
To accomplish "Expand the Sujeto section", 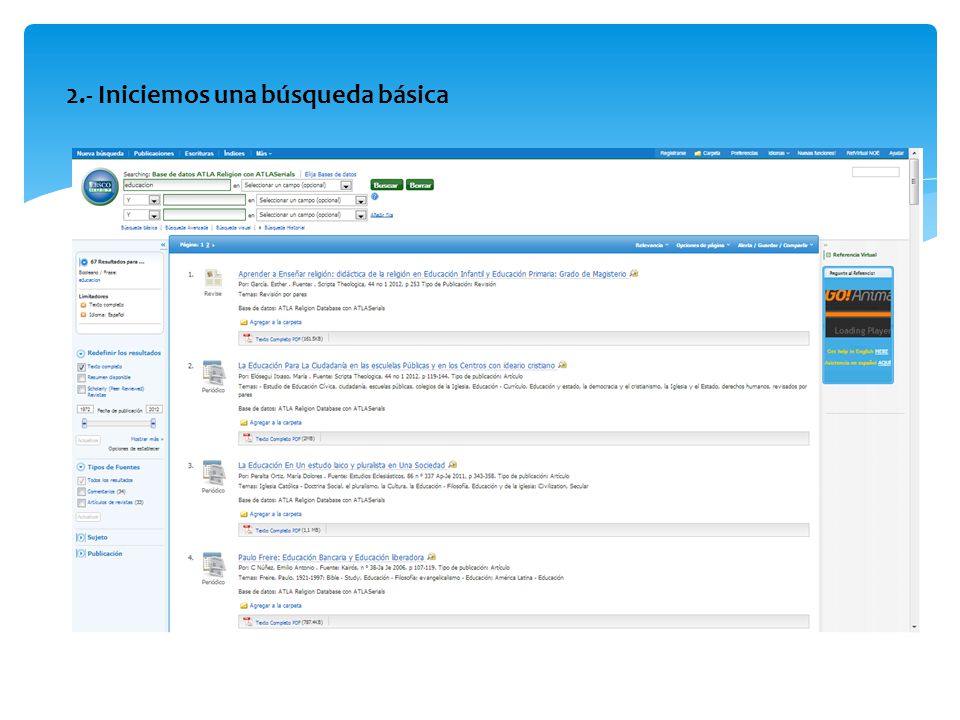I will click(81, 538).
